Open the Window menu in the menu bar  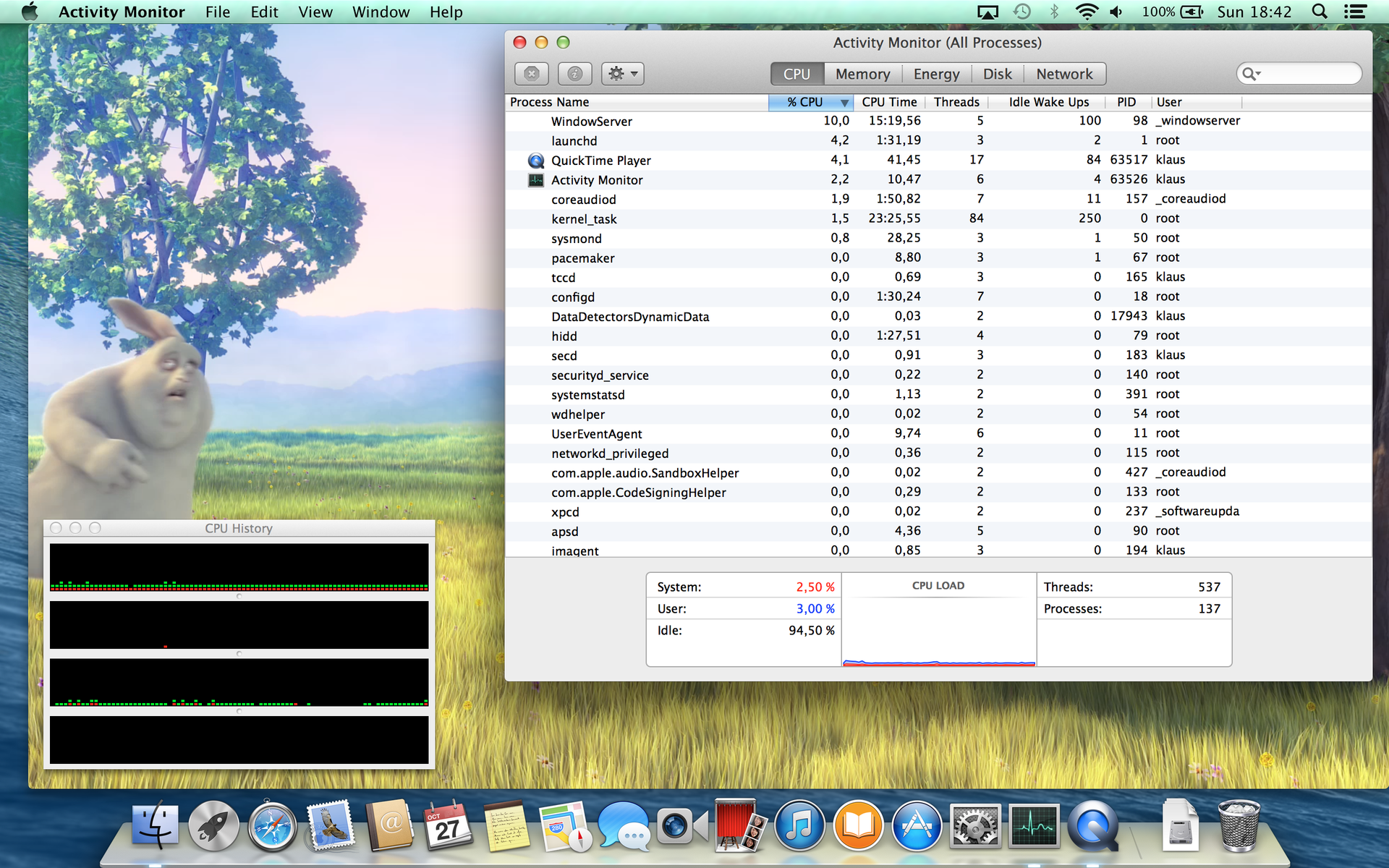[381, 12]
